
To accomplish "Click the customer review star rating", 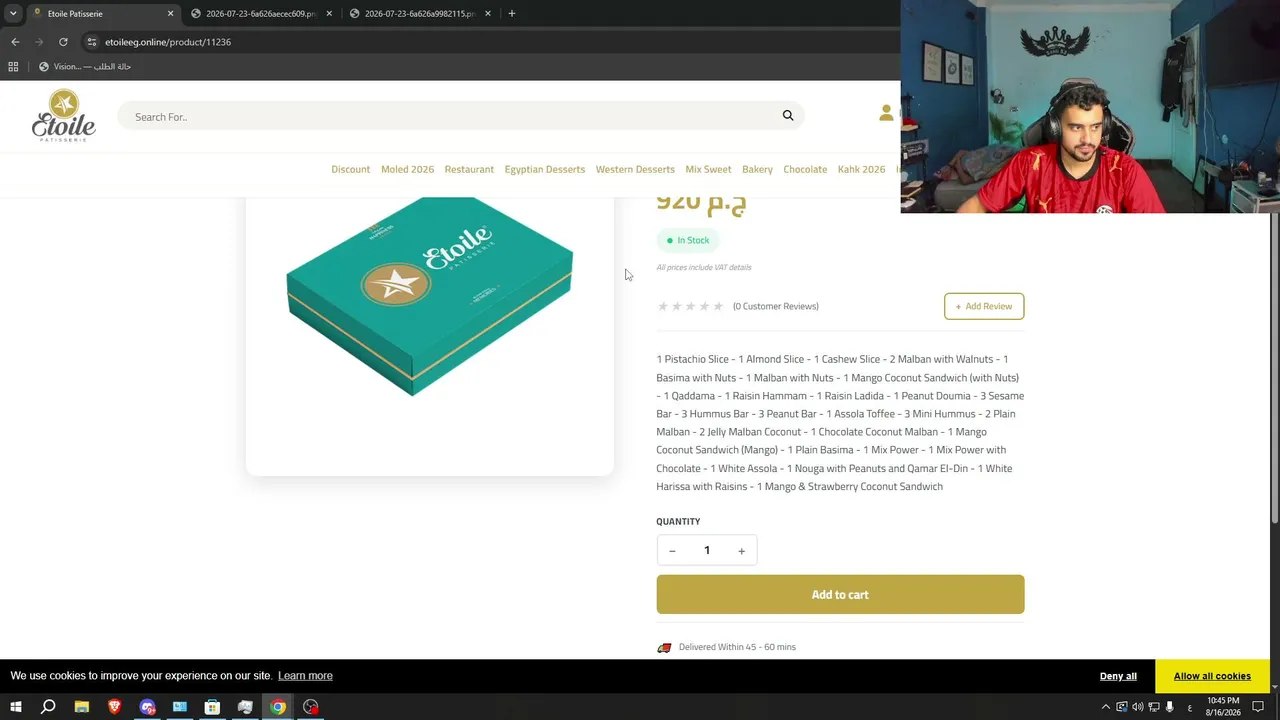I will 690,306.
